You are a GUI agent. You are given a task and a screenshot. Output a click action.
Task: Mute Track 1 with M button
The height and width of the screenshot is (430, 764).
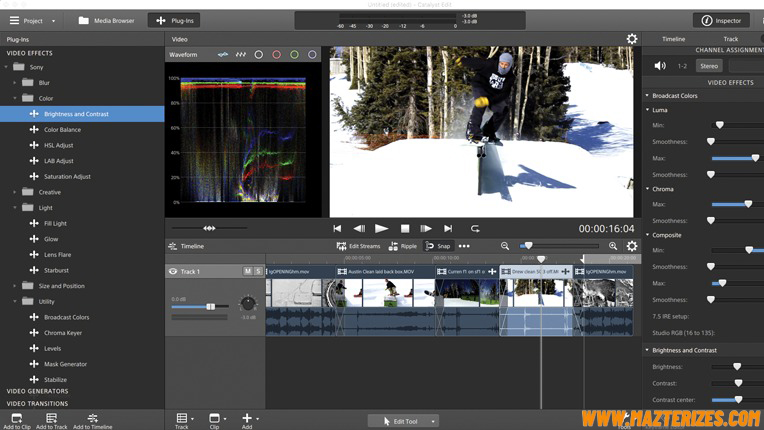click(x=248, y=271)
